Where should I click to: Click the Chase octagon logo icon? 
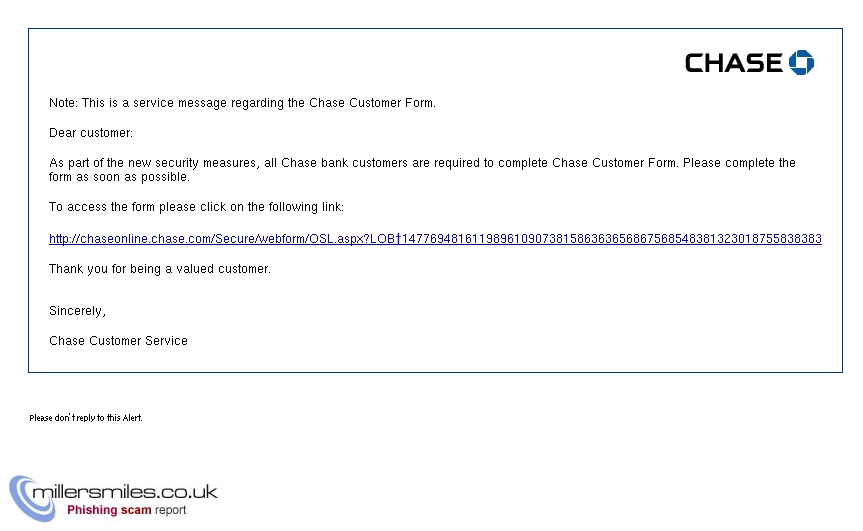click(x=801, y=62)
